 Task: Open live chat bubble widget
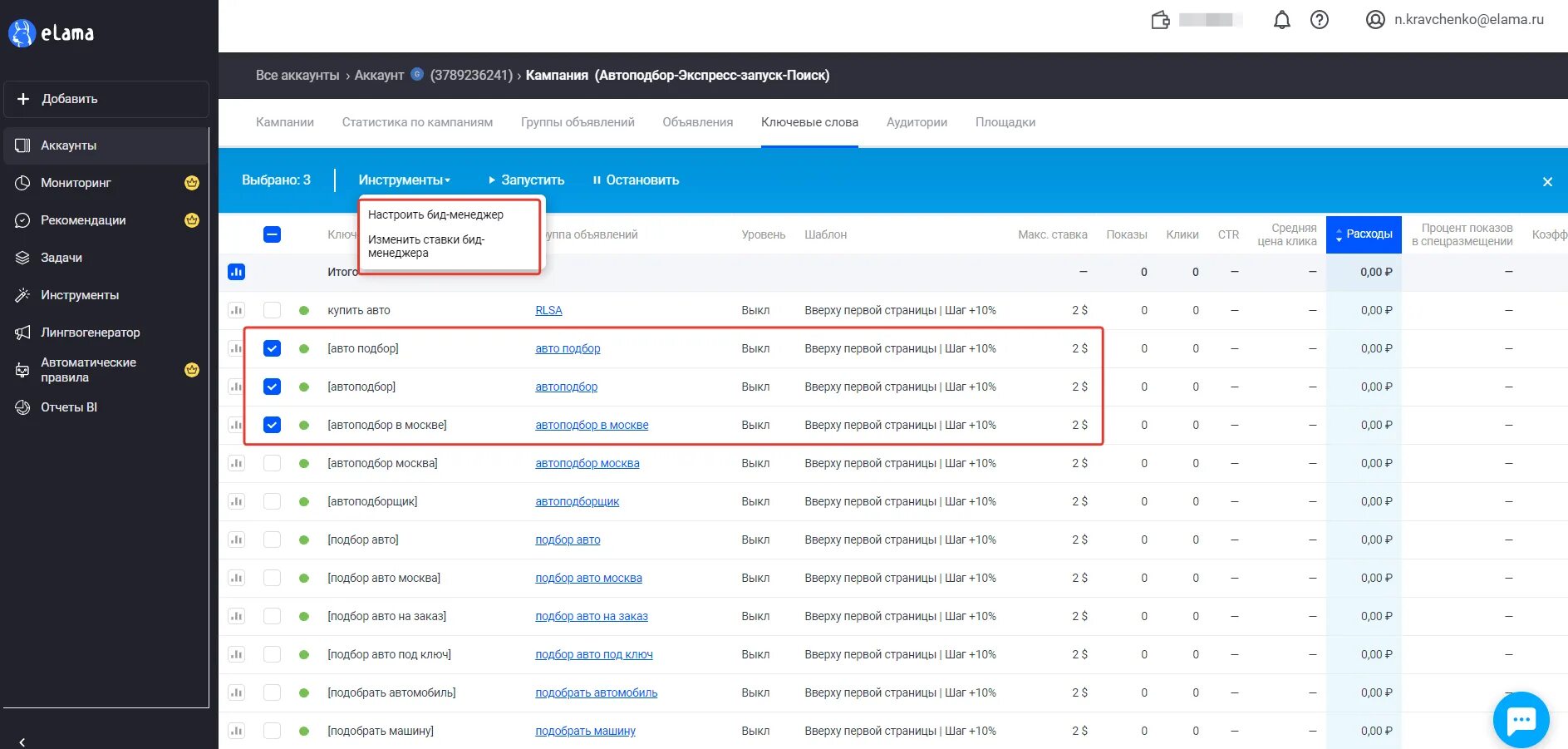[1521, 720]
